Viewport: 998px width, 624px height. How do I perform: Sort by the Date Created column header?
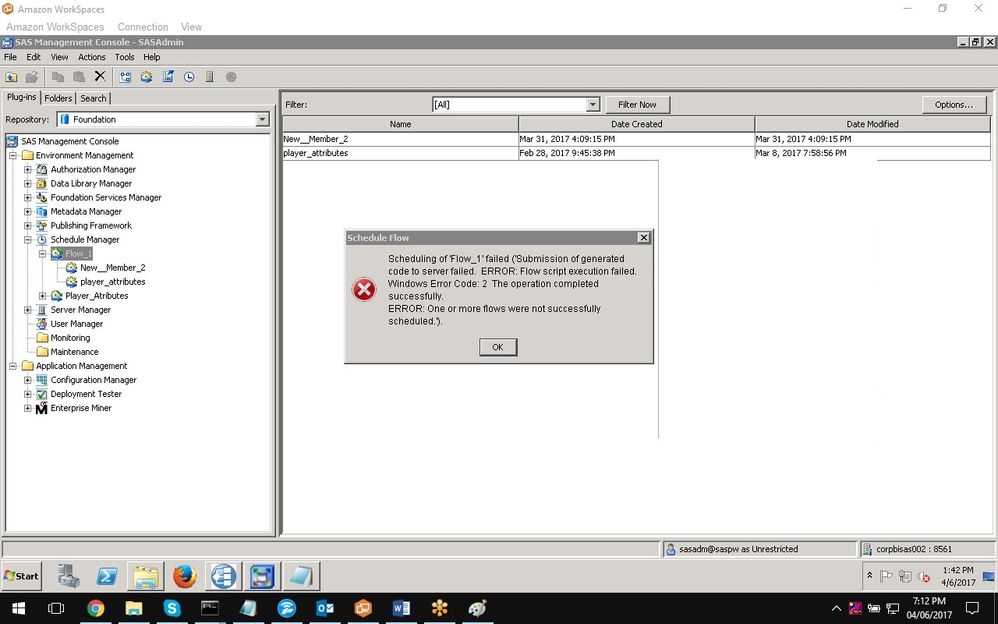(636, 124)
